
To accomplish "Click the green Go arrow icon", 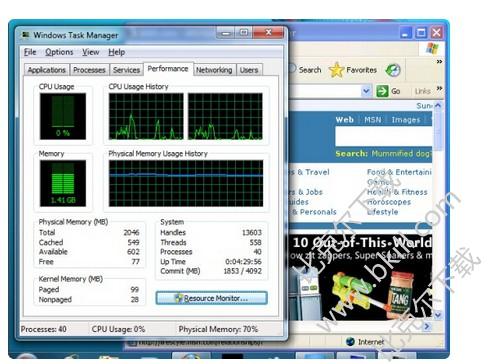I will [x=382, y=91].
